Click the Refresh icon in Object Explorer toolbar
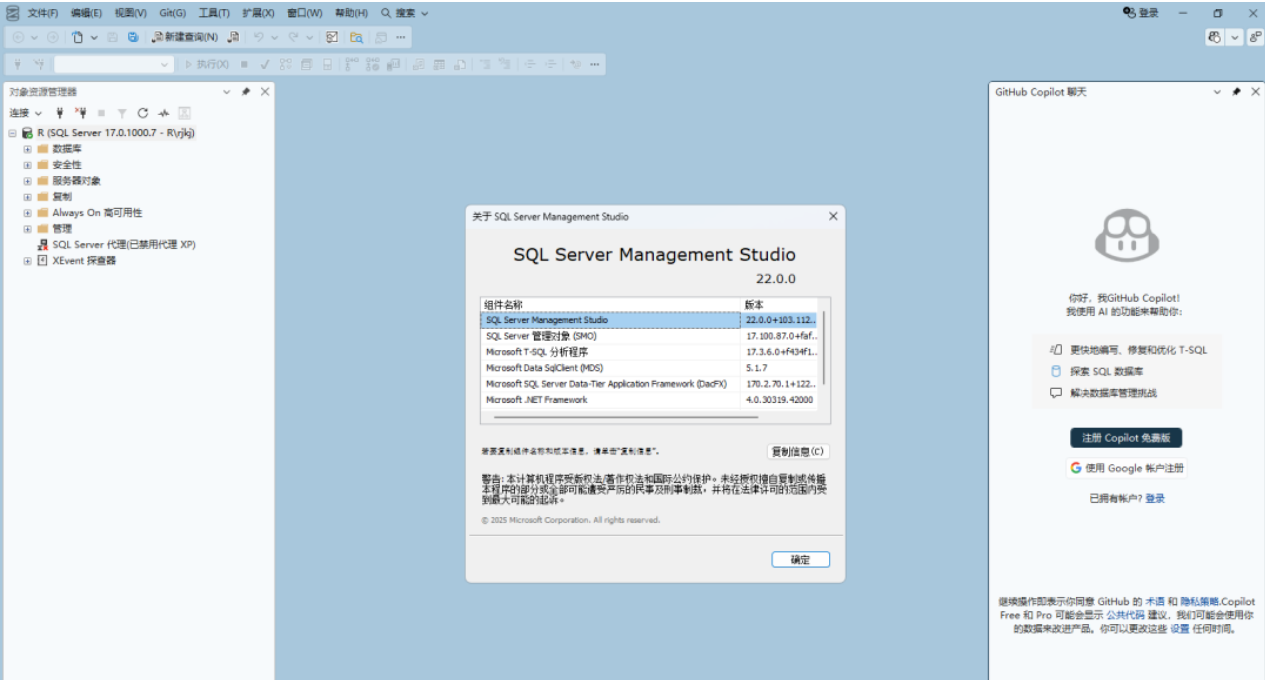The width and height of the screenshot is (1265, 680). [x=143, y=113]
